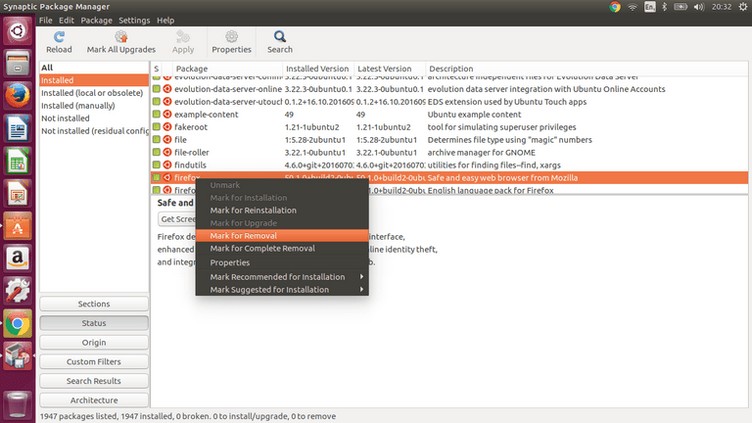
Task: Open Bluetooth indicator menu
Action: click(x=664, y=7)
